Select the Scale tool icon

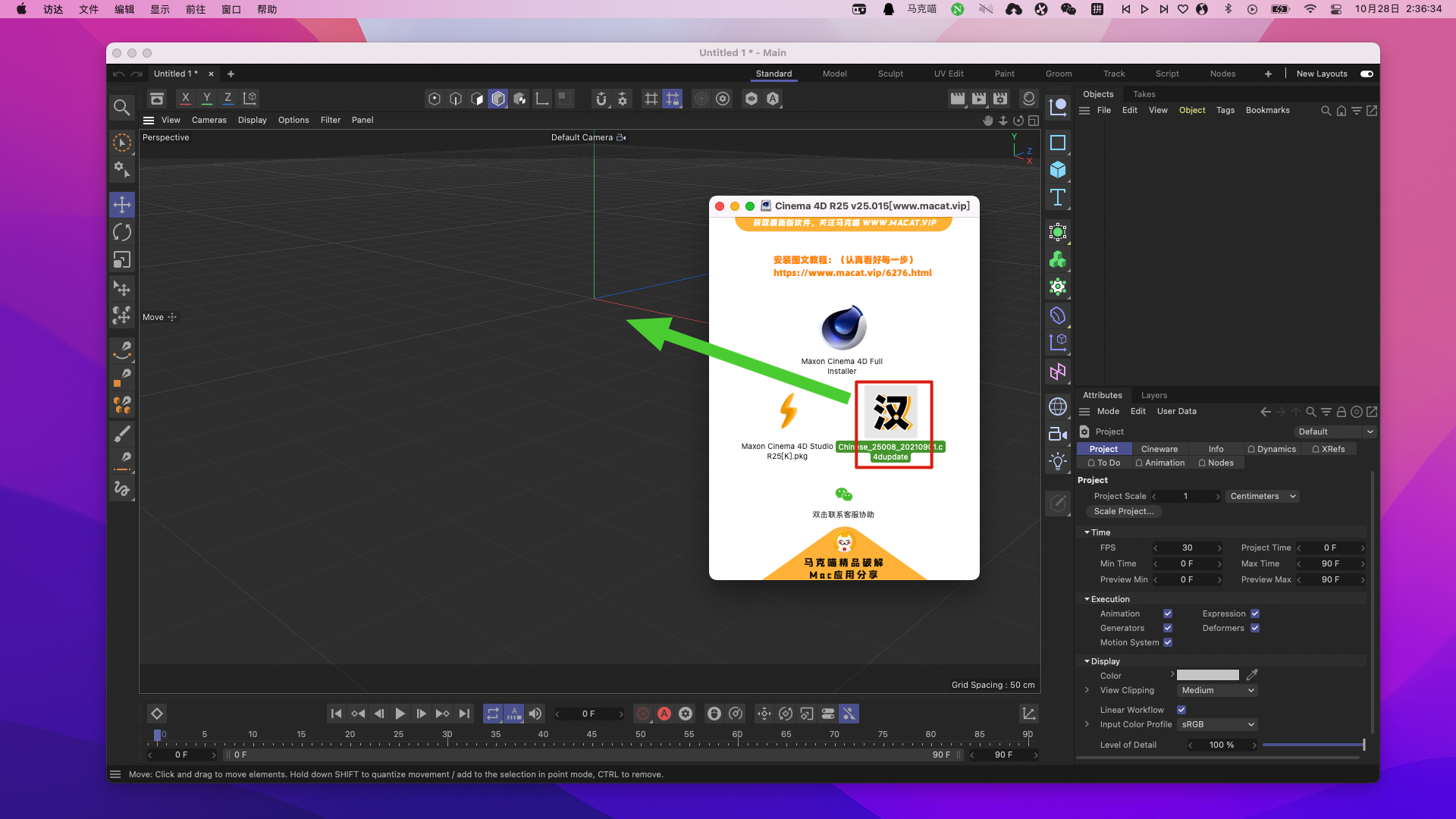point(122,260)
